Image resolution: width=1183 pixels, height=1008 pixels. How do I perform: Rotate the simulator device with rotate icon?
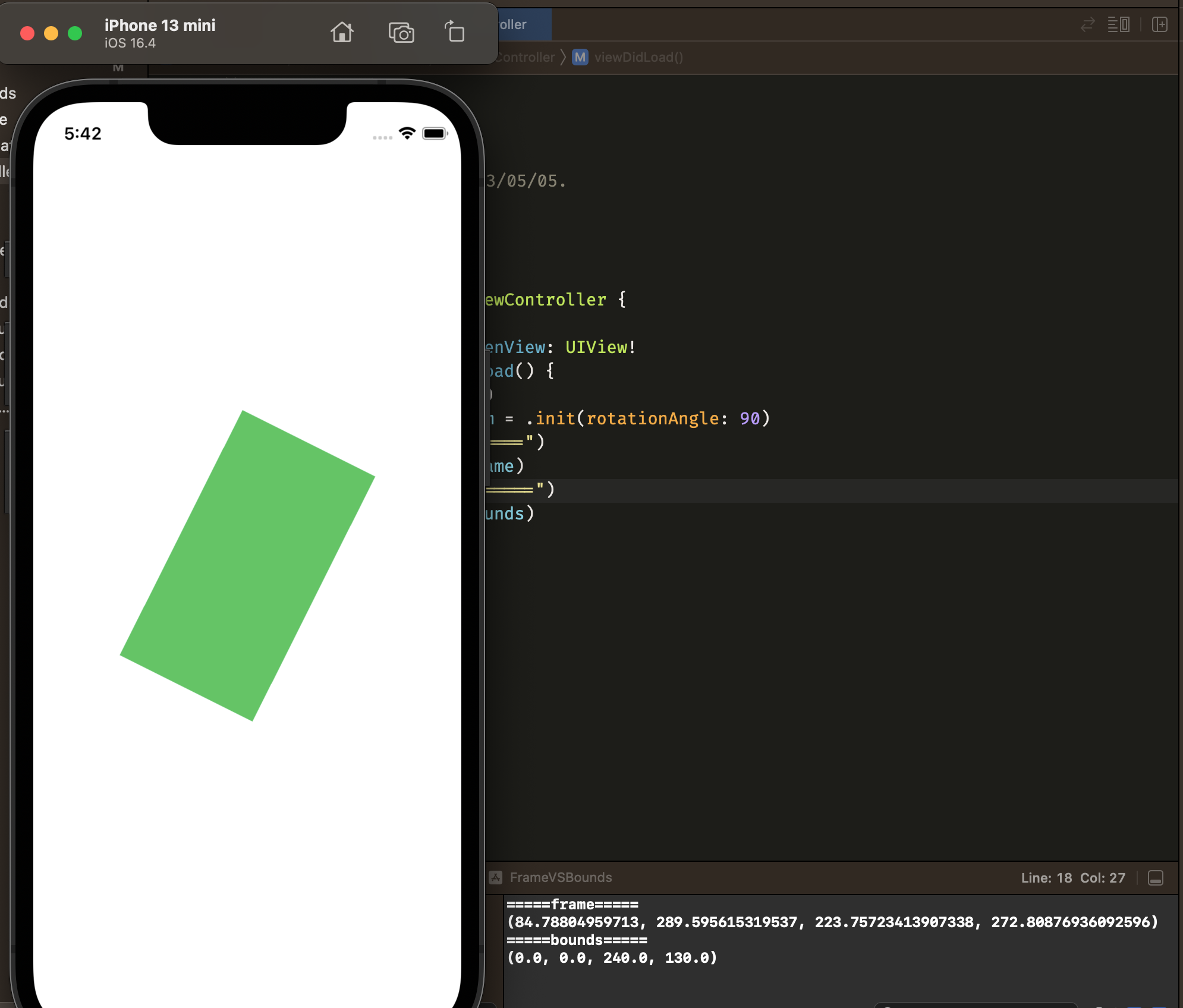click(455, 31)
